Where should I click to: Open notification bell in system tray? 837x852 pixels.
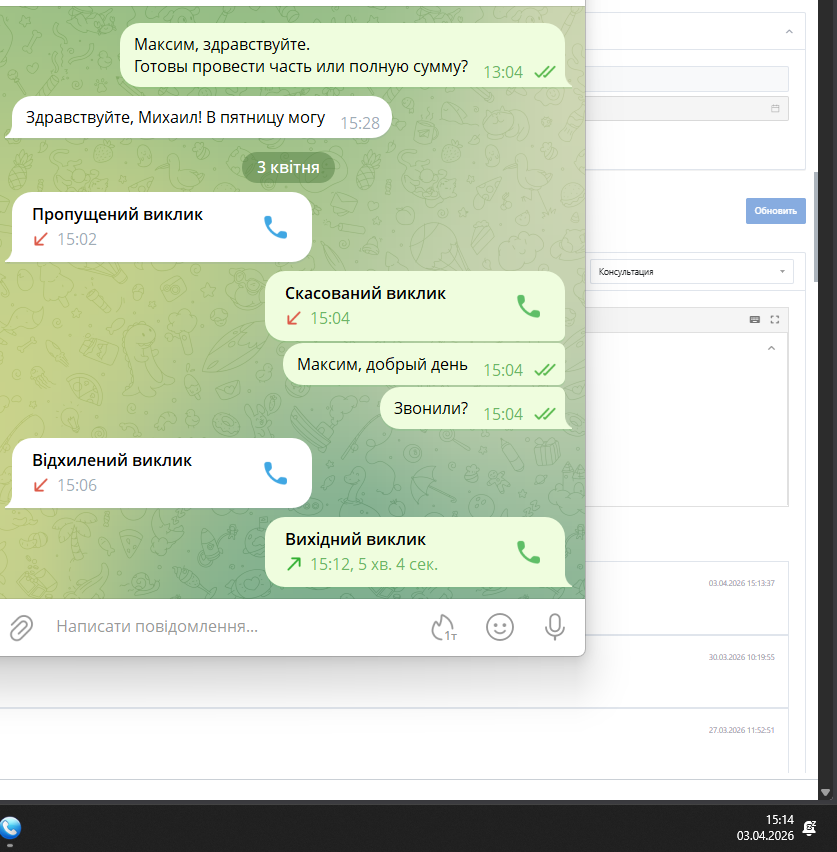pyautogui.click(x=809, y=828)
